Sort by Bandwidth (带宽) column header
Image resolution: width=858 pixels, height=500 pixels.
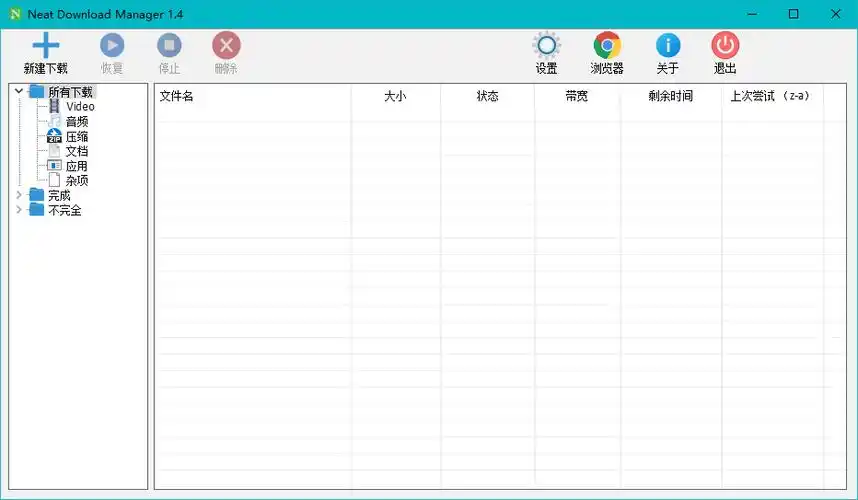(577, 96)
